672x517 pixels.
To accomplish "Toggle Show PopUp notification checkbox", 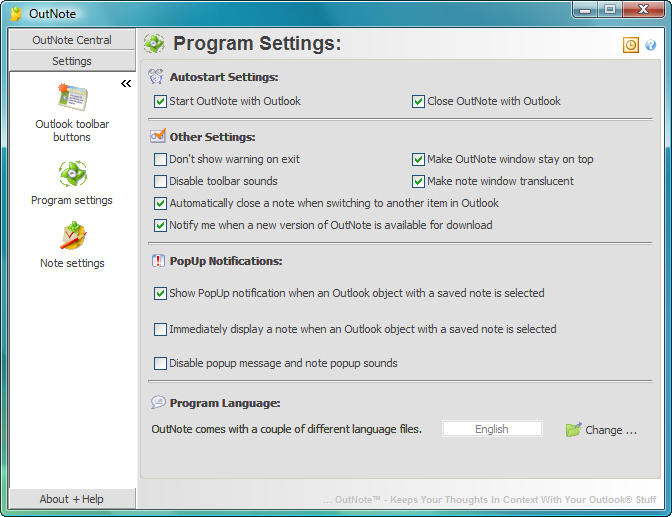I will pyautogui.click(x=160, y=294).
